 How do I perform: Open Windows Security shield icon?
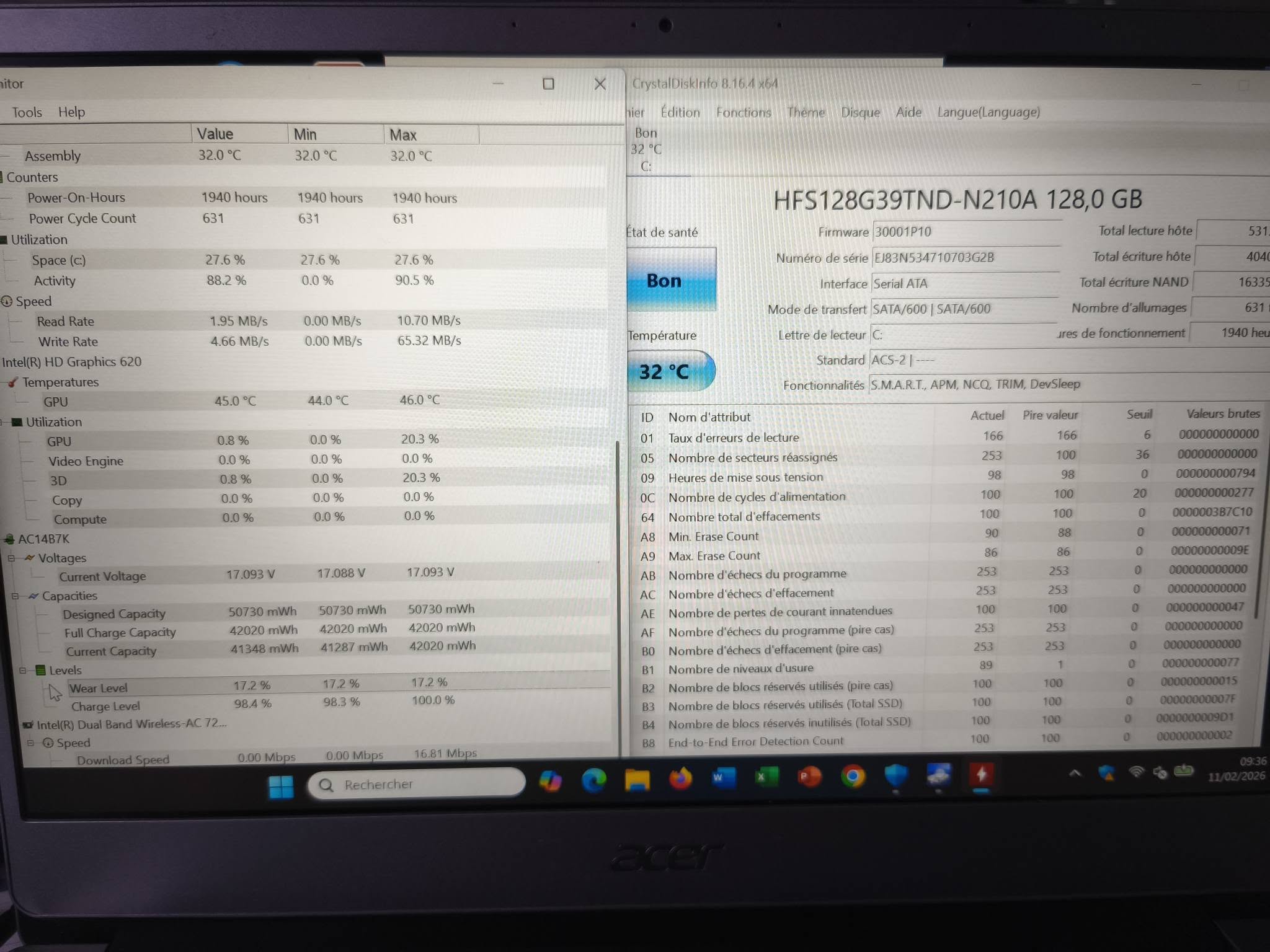895,775
